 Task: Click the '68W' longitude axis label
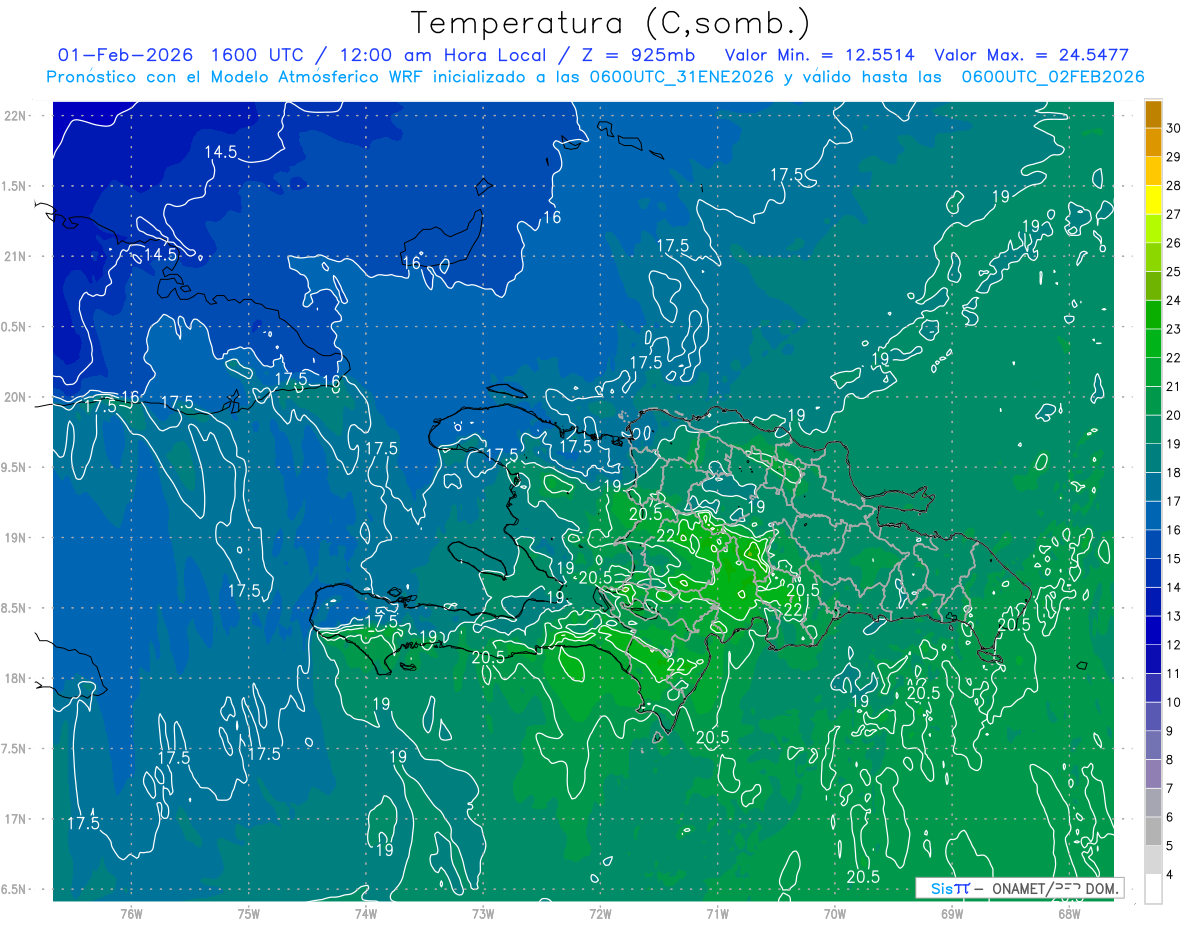pos(1068,914)
